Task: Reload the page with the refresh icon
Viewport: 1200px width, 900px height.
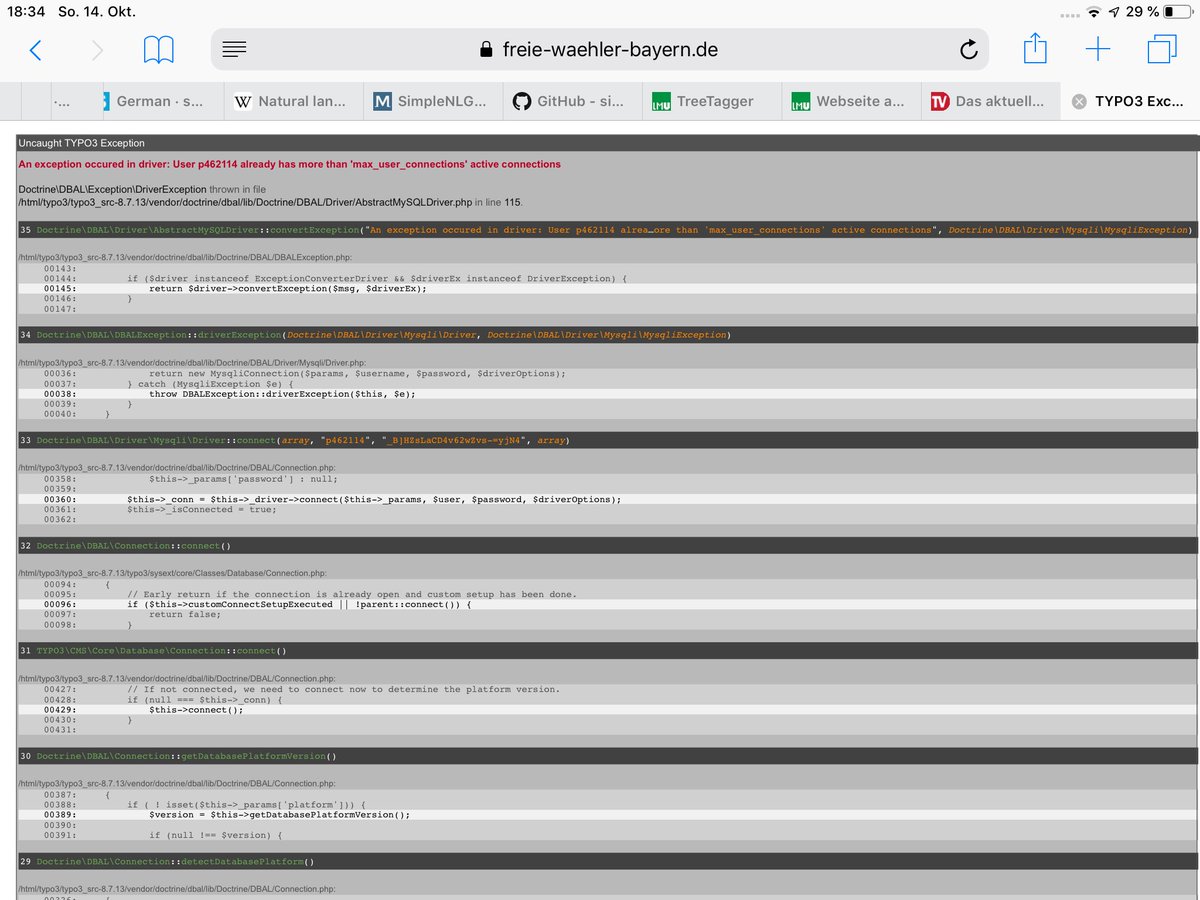Action: point(968,49)
